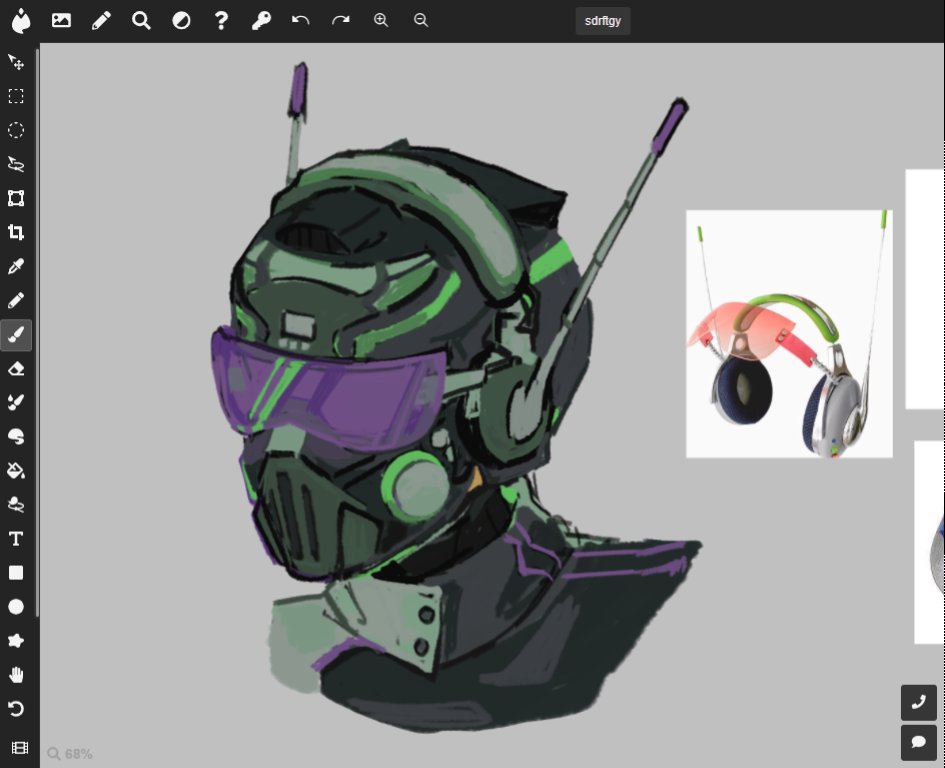This screenshot has height=768, width=945.
Task: Select the Ellipse shape tool
Action: point(16,606)
